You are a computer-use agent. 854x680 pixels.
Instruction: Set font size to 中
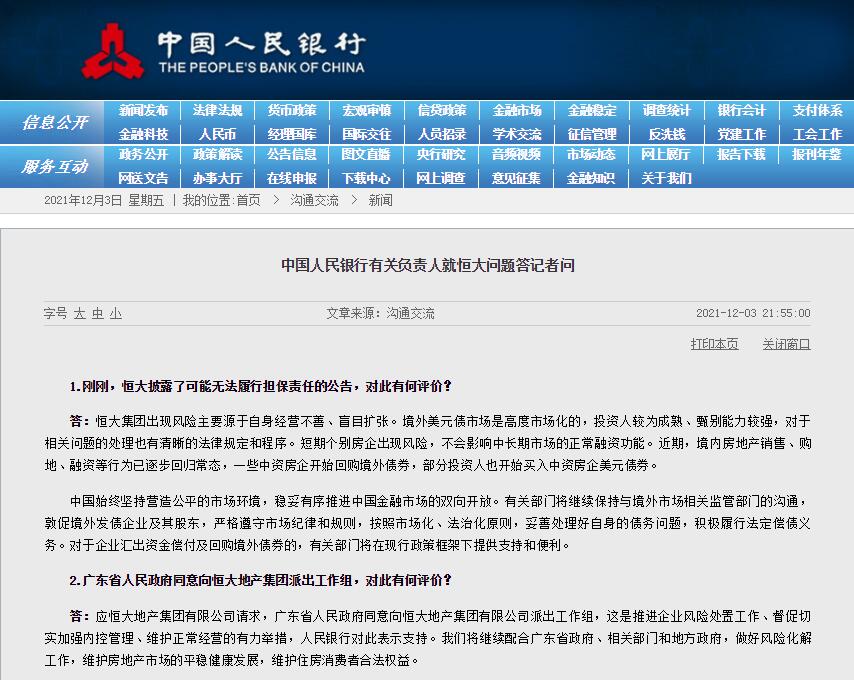pos(97,314)
